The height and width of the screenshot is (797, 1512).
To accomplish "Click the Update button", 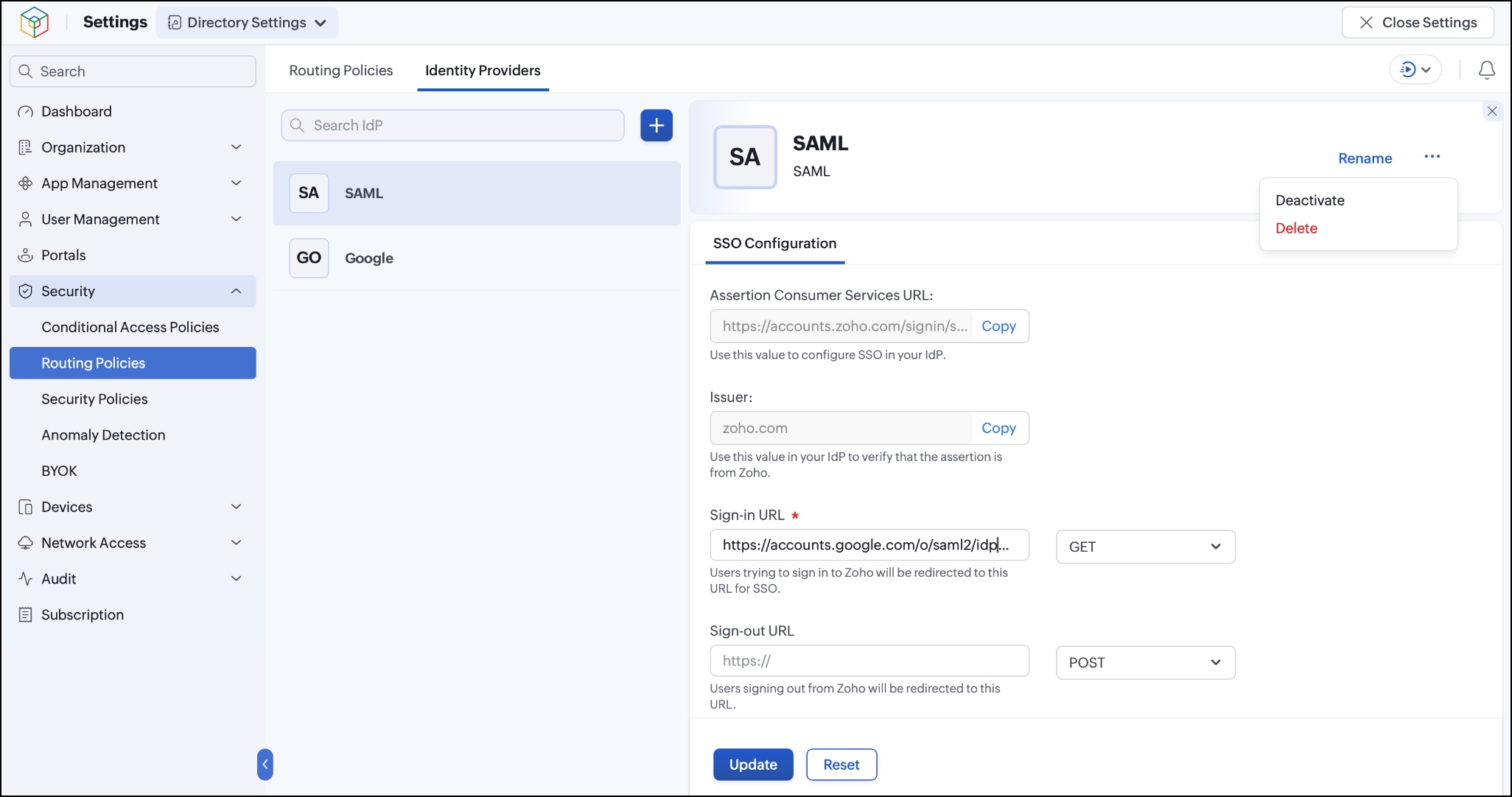I will point(753,765).
